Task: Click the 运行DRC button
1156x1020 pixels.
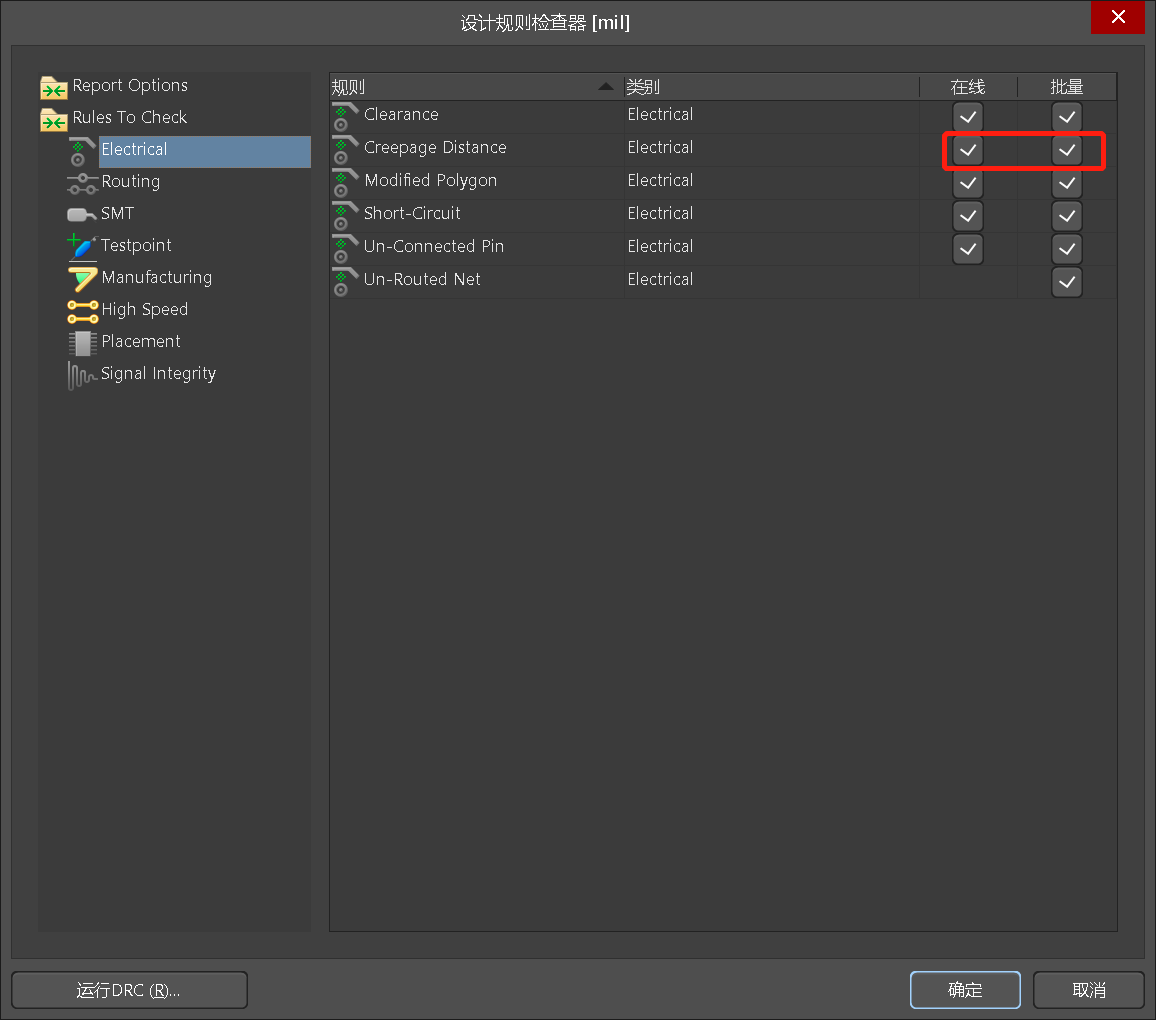Action: tap(129, 990)
